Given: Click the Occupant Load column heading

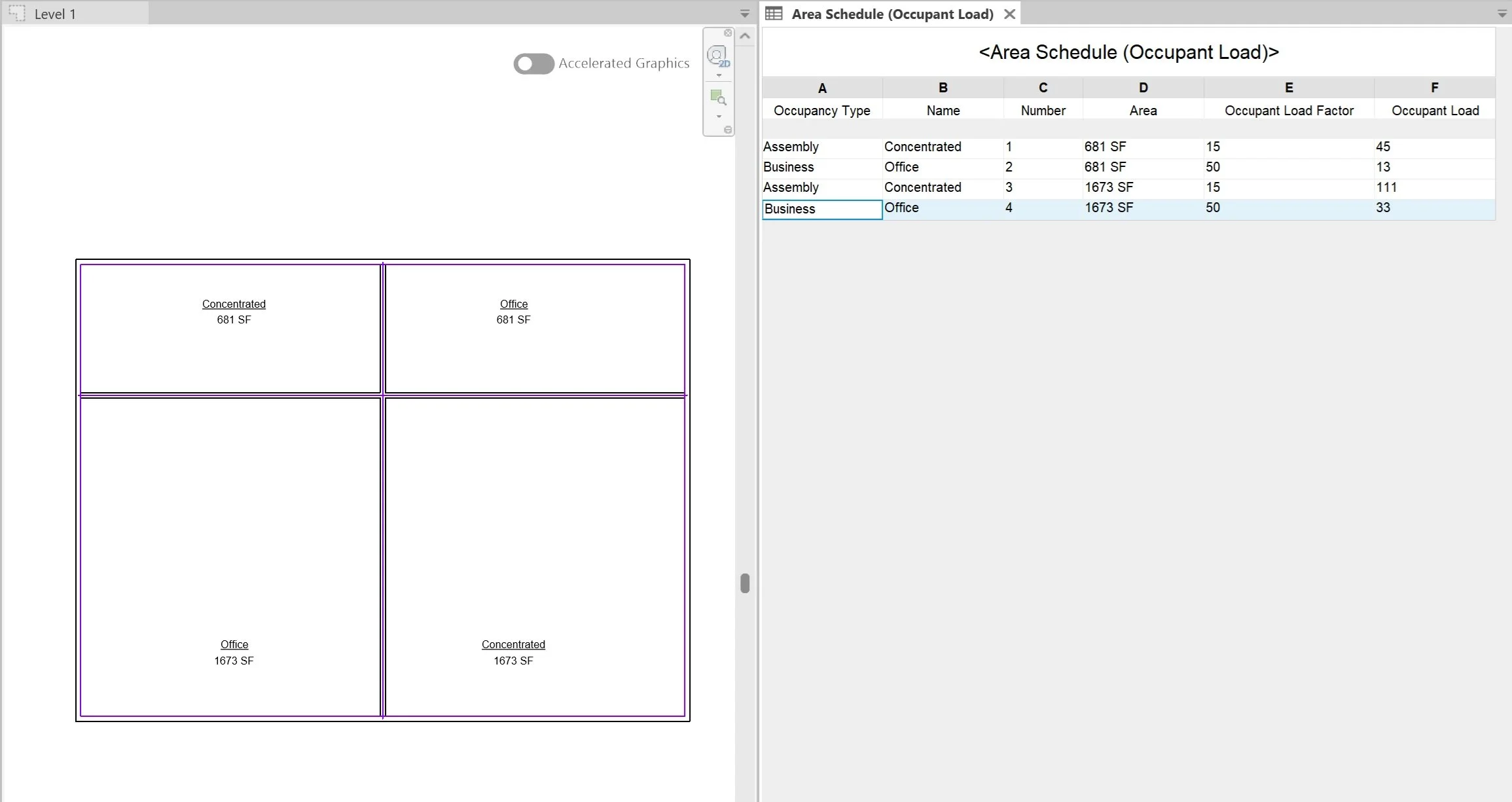Looking at the screenshot, I should (x=1435, y=111).
